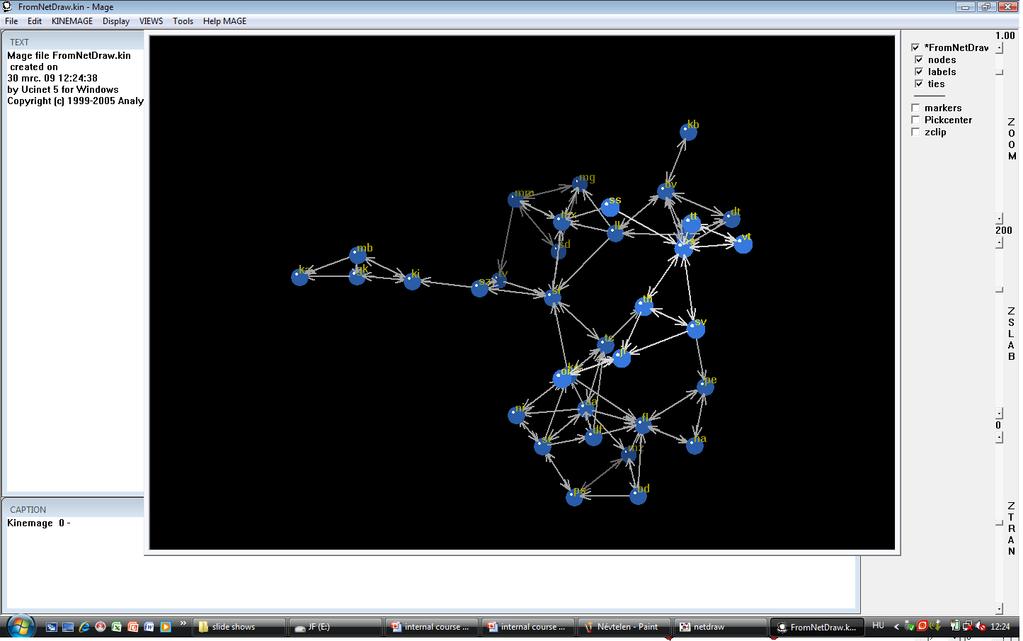Toggle the *FromNetDraw group checkbox
This screenshot has width=1023, height=641.
[915, 48]
